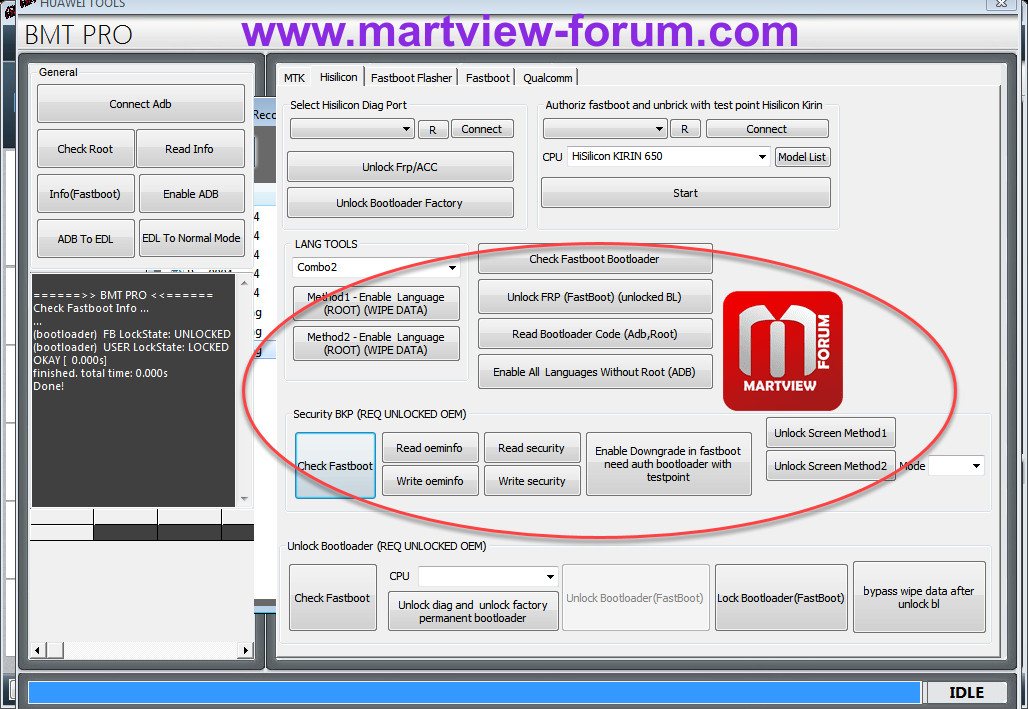Screen dimensions: 1028x709
Task: Click log scrollbar down arrow
Action: click(244, 499)
